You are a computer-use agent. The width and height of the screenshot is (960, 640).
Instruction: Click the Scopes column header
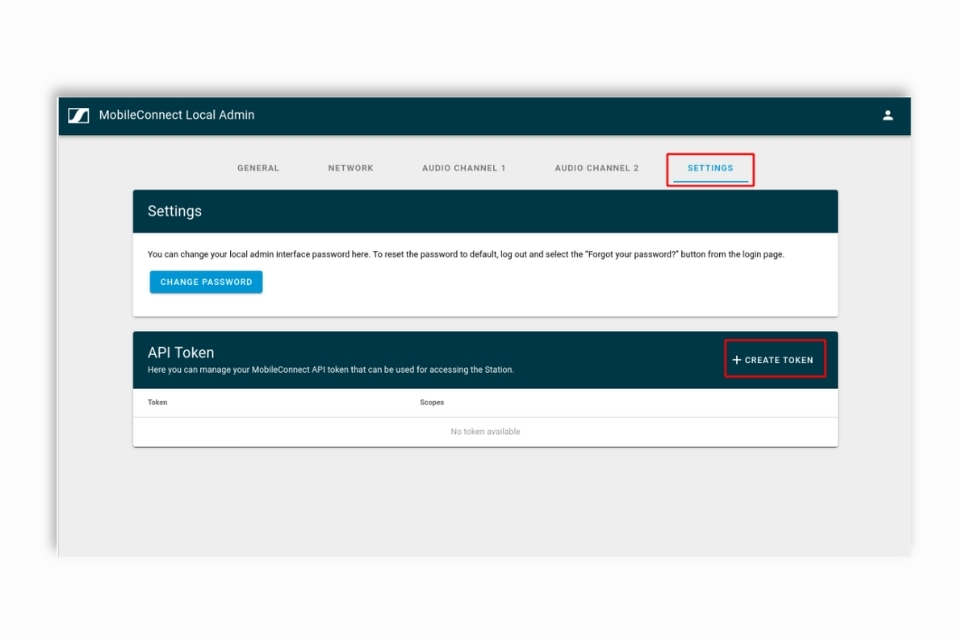click(x=432, y=402)
